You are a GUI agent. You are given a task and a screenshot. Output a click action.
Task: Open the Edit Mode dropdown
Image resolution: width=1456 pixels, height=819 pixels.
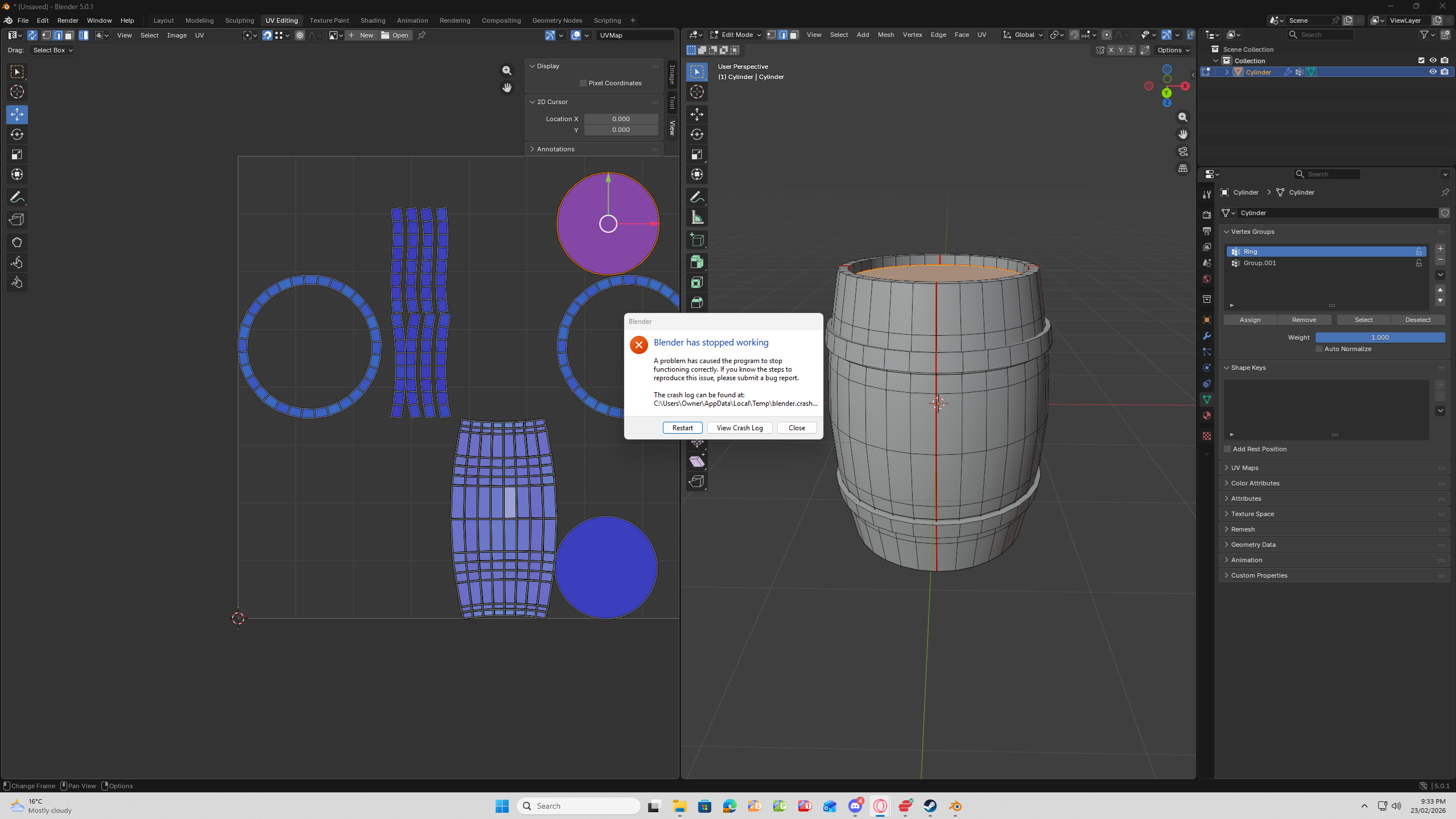[736, 35]
